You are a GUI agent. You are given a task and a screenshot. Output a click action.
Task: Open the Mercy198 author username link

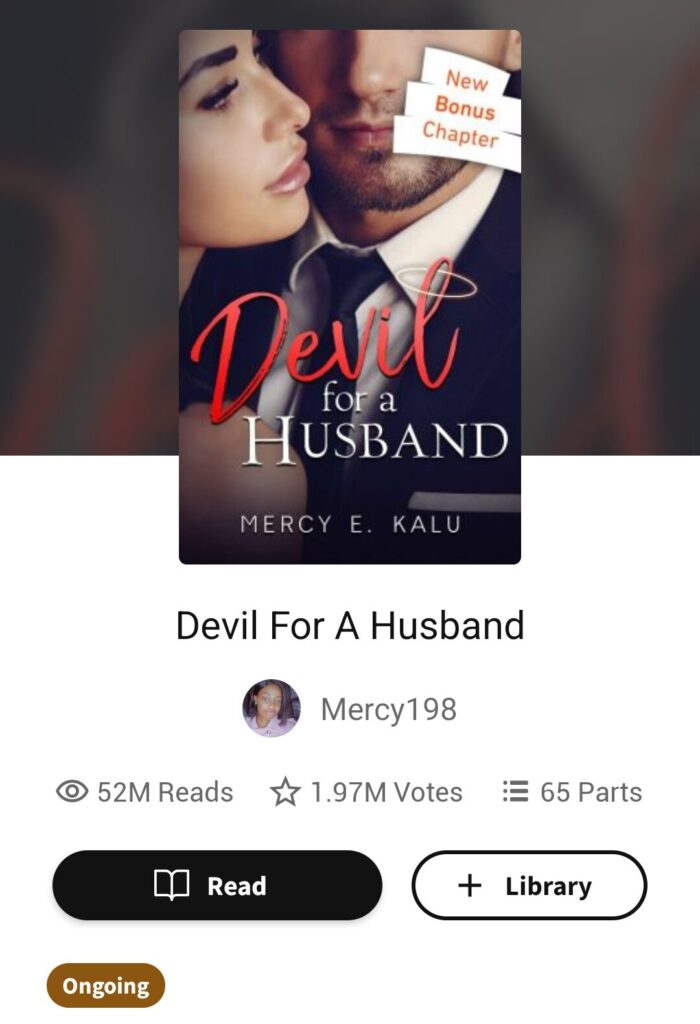pos(389,709)
